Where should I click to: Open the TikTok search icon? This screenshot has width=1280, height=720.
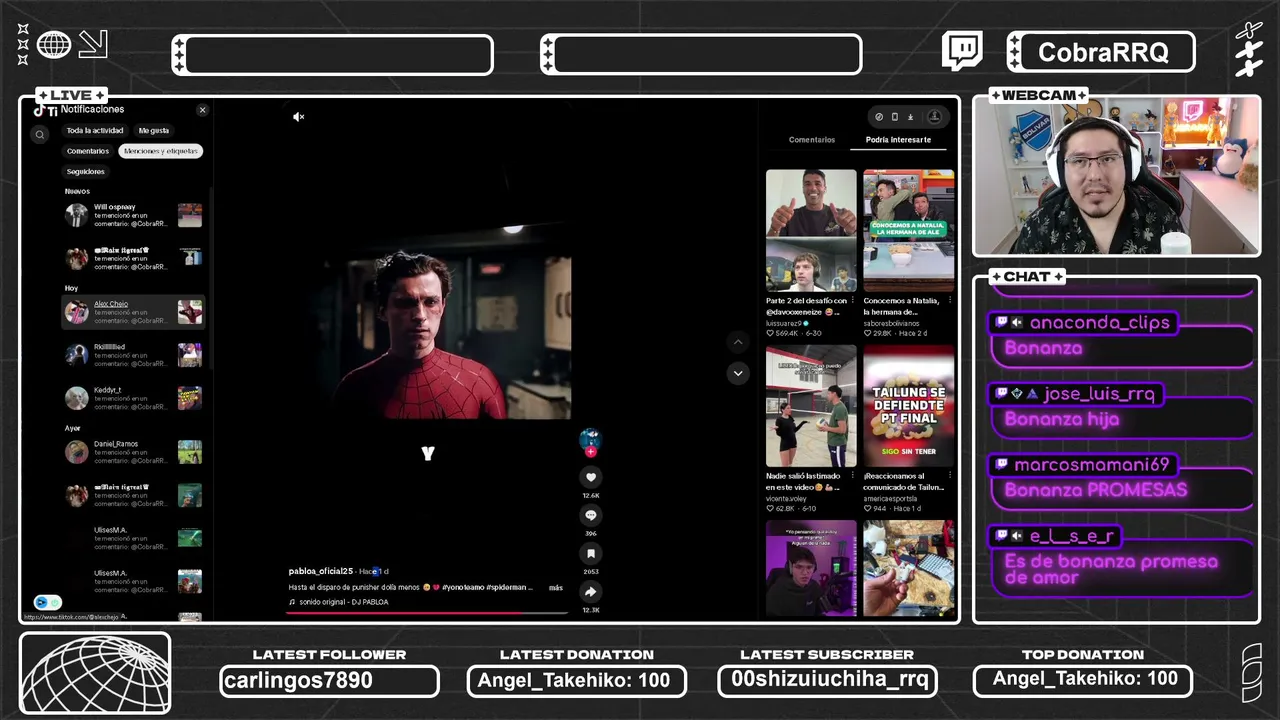[40, 134]
